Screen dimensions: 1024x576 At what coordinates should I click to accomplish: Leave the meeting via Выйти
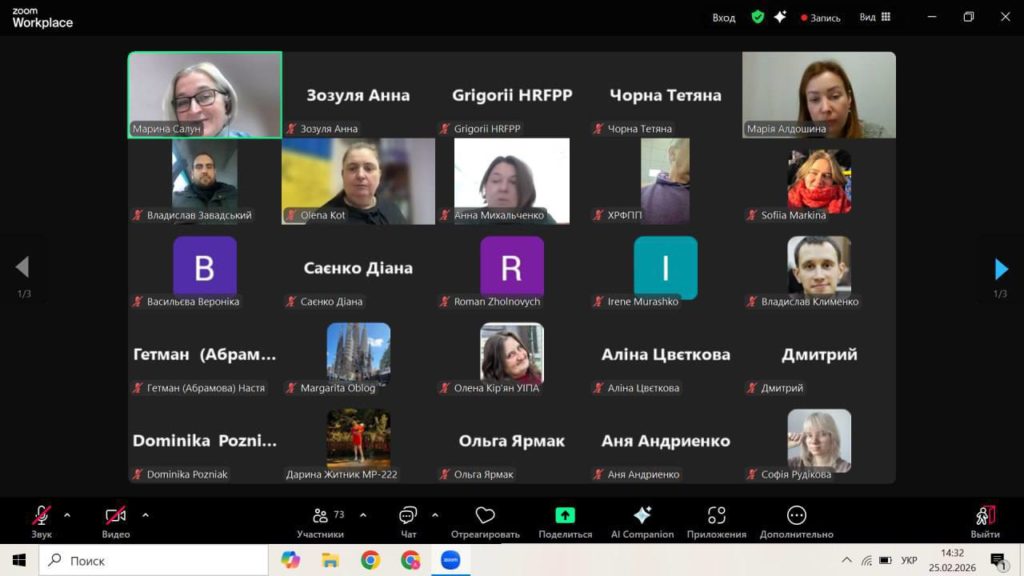point(984,521)
